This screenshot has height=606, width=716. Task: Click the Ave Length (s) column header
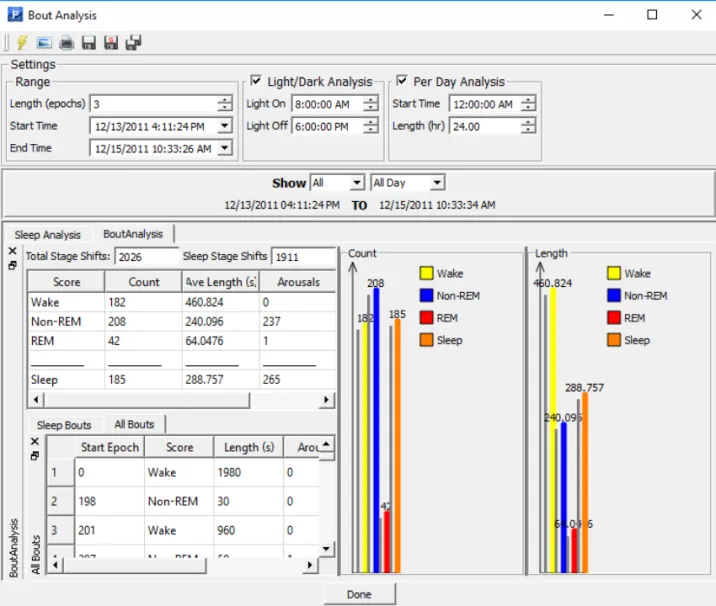point(221,282)
